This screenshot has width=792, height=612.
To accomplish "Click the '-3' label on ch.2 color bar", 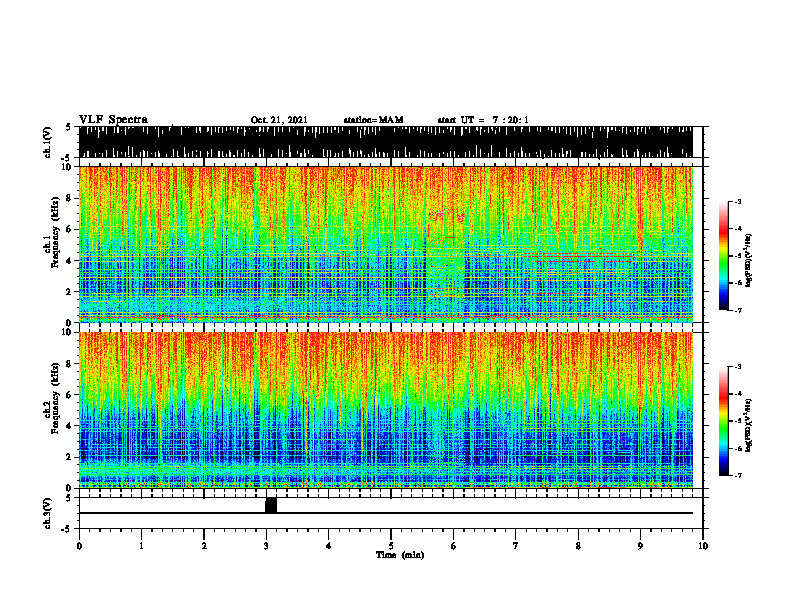I will point(738,367).
